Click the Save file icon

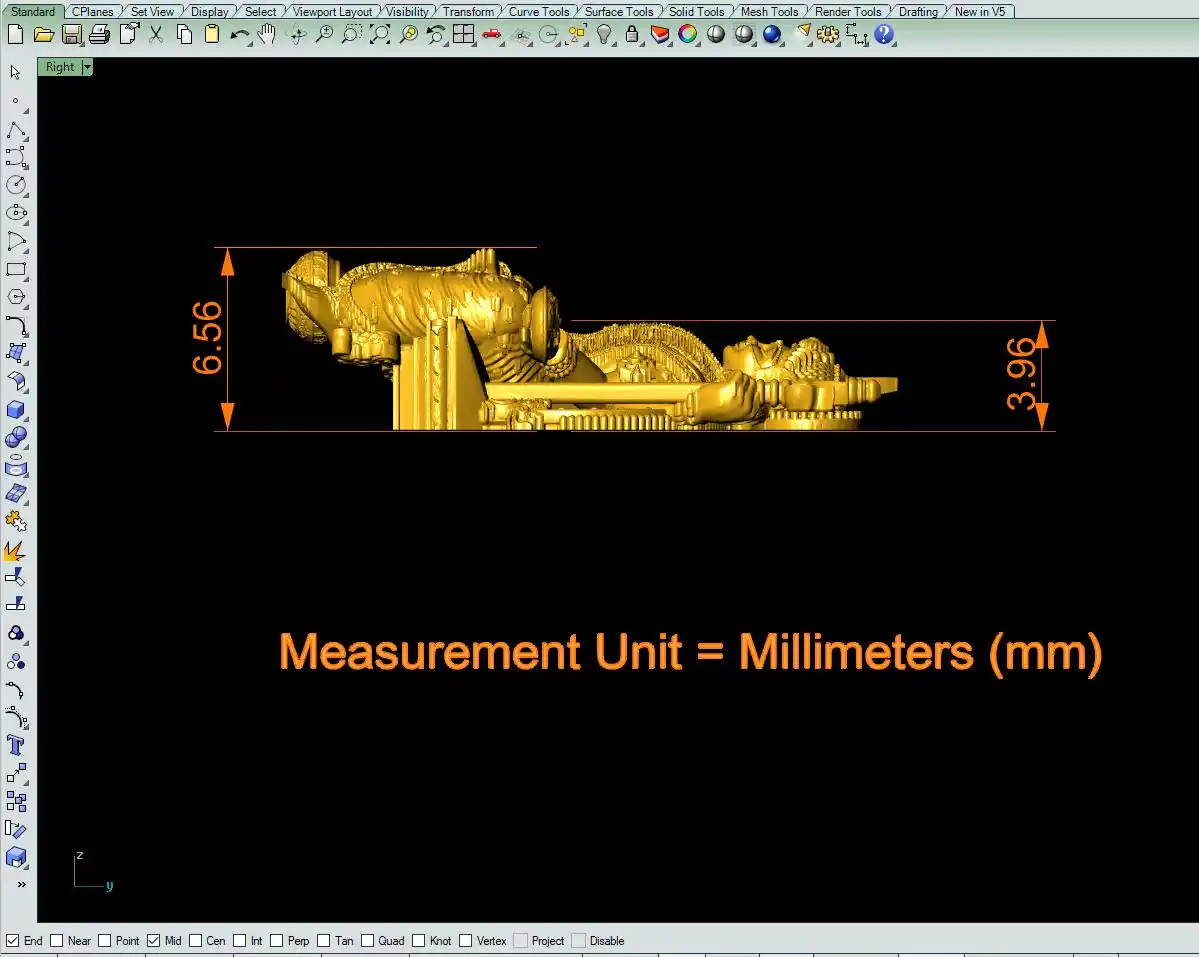(x=71, y=35)
